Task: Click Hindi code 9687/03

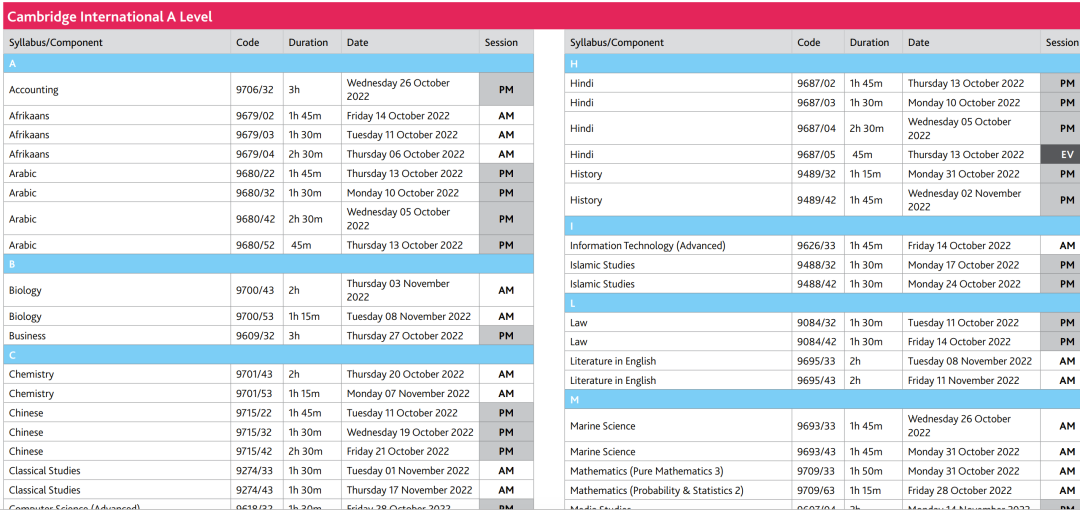Action: pos(816,103)
